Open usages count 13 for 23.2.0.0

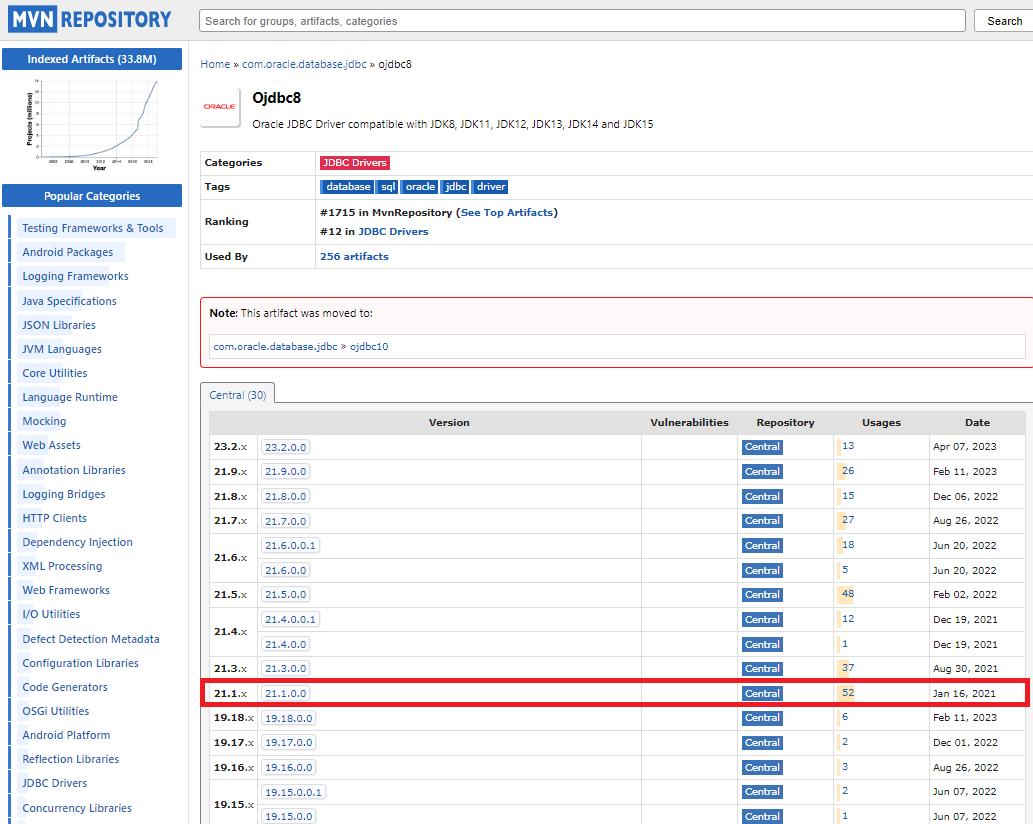(x=848, y=446)
